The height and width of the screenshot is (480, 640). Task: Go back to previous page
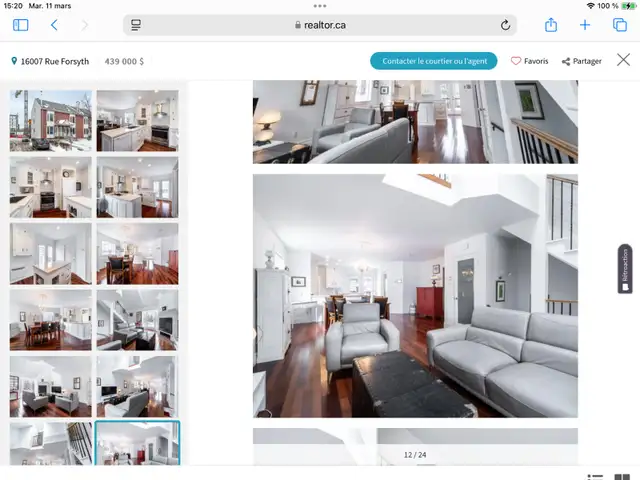click(54, 25)
